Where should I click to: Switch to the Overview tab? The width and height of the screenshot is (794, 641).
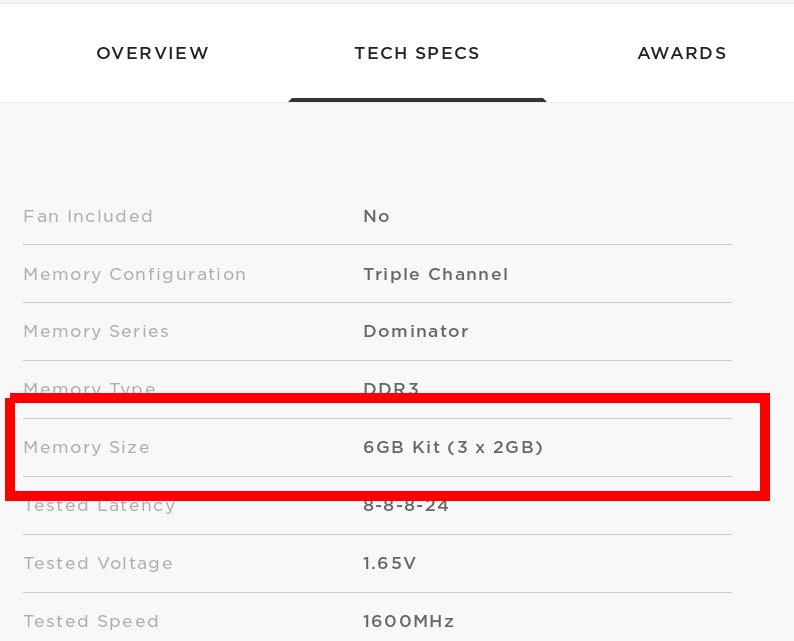pos(152,53)
